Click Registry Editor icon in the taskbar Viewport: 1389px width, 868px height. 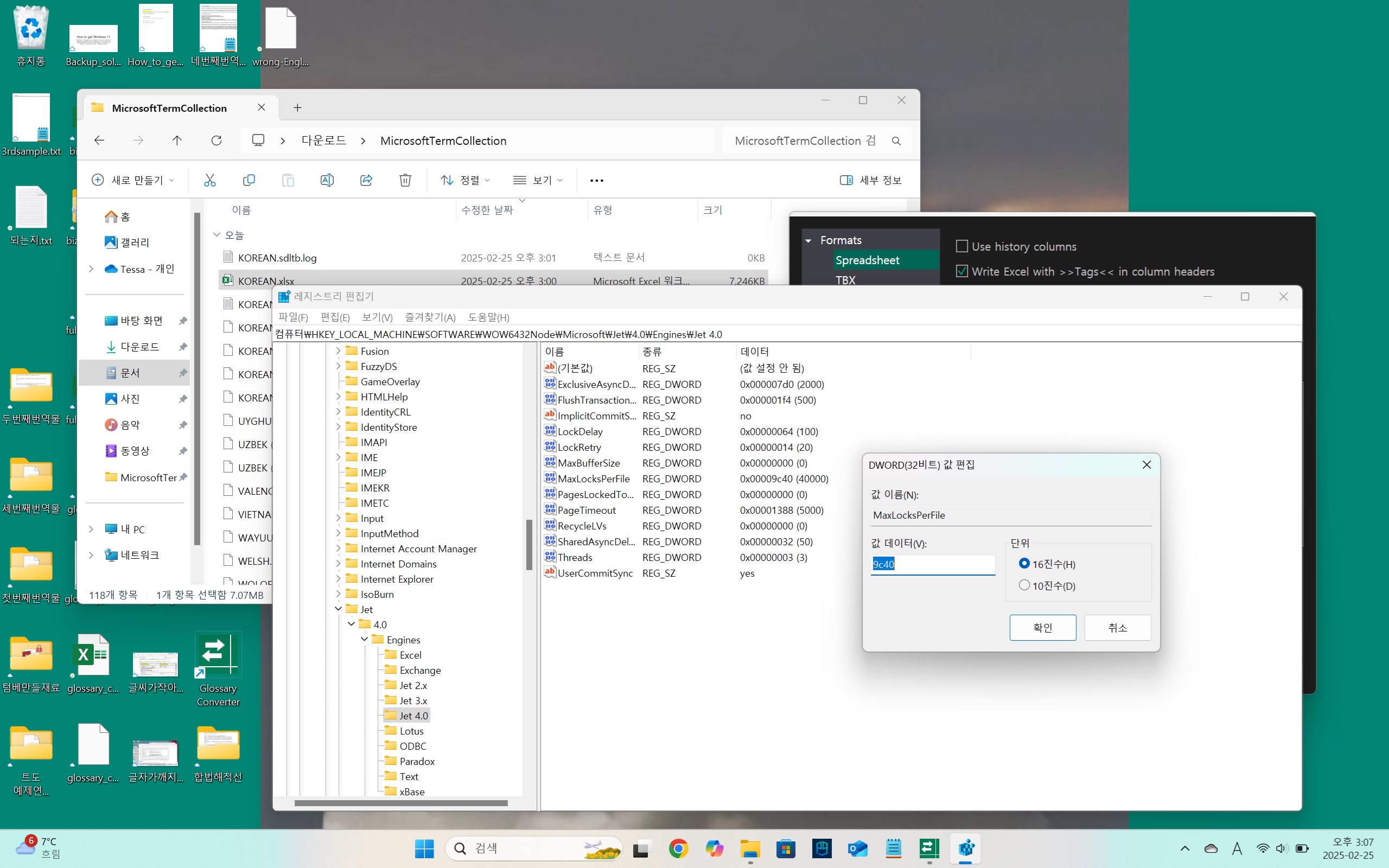tap(965, 848)
